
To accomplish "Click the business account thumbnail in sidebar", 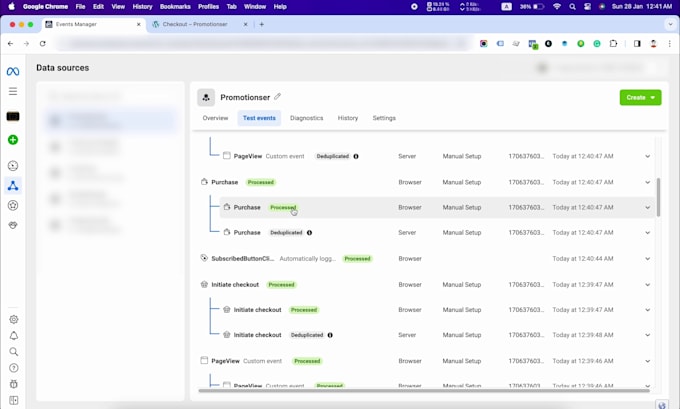I will (x=13, y=116).
